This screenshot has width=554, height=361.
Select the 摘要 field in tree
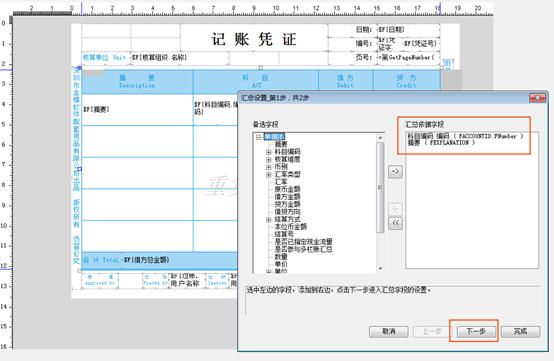[x=281, y=144]
